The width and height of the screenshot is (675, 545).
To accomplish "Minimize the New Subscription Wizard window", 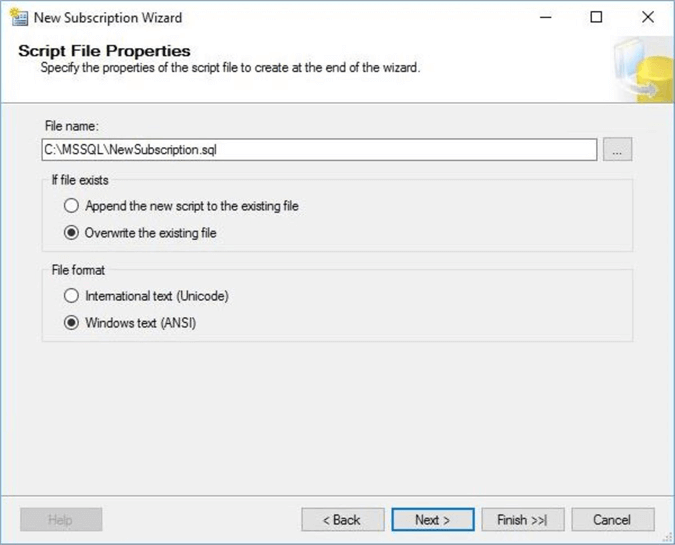I will 548,17.
